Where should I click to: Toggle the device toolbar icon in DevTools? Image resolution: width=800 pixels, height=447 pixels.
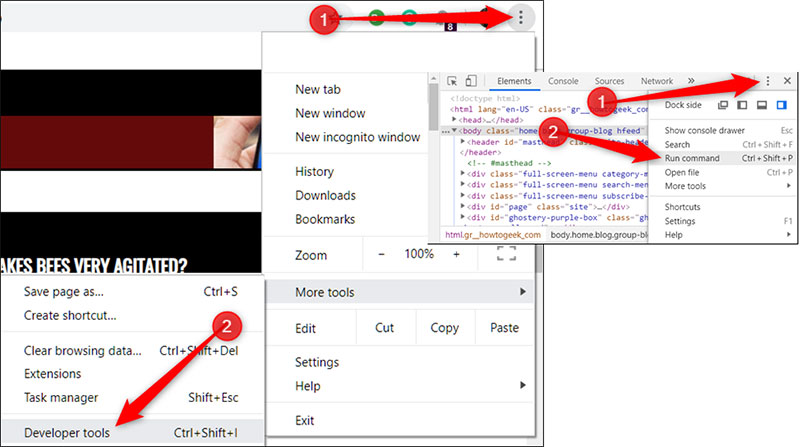point(470,81)
